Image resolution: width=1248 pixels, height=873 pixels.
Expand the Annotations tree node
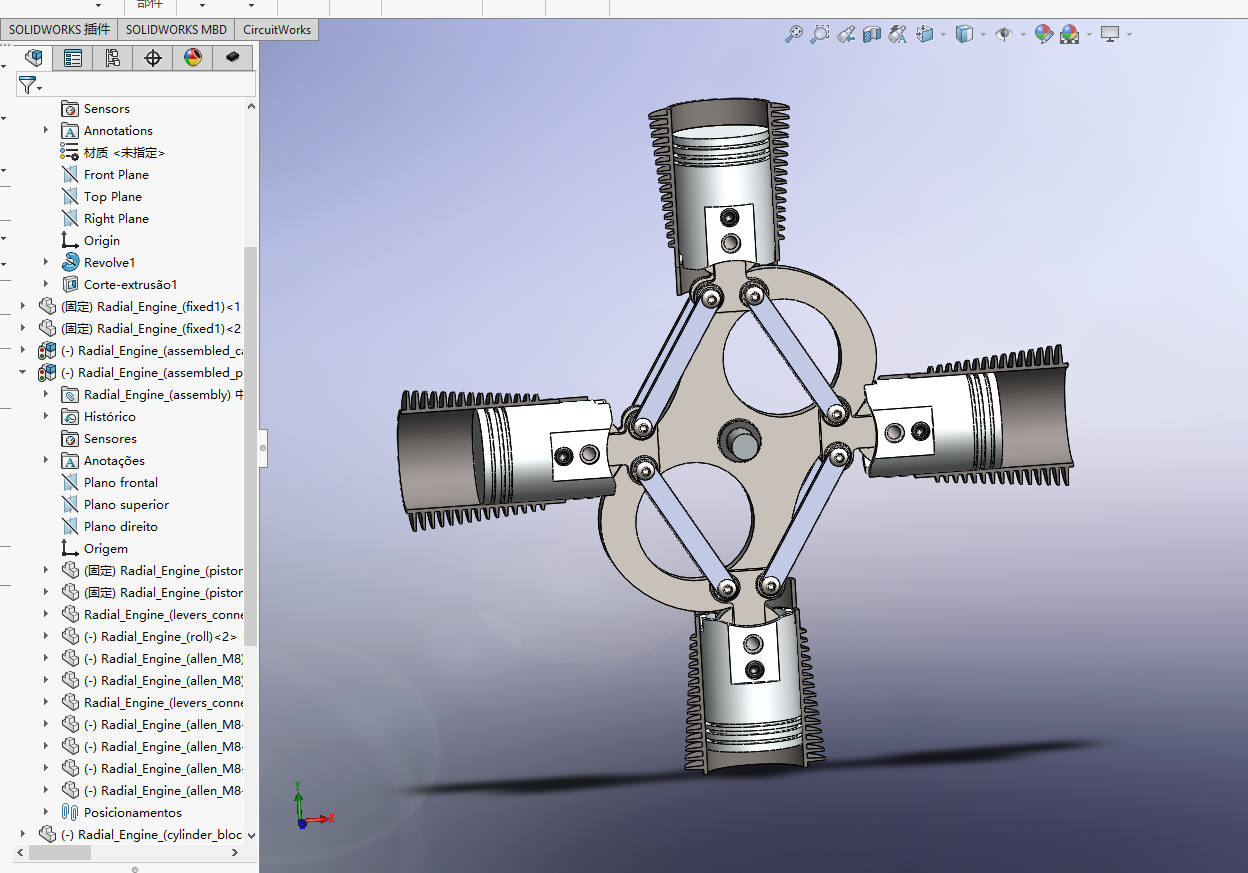(x=45, y=130)
